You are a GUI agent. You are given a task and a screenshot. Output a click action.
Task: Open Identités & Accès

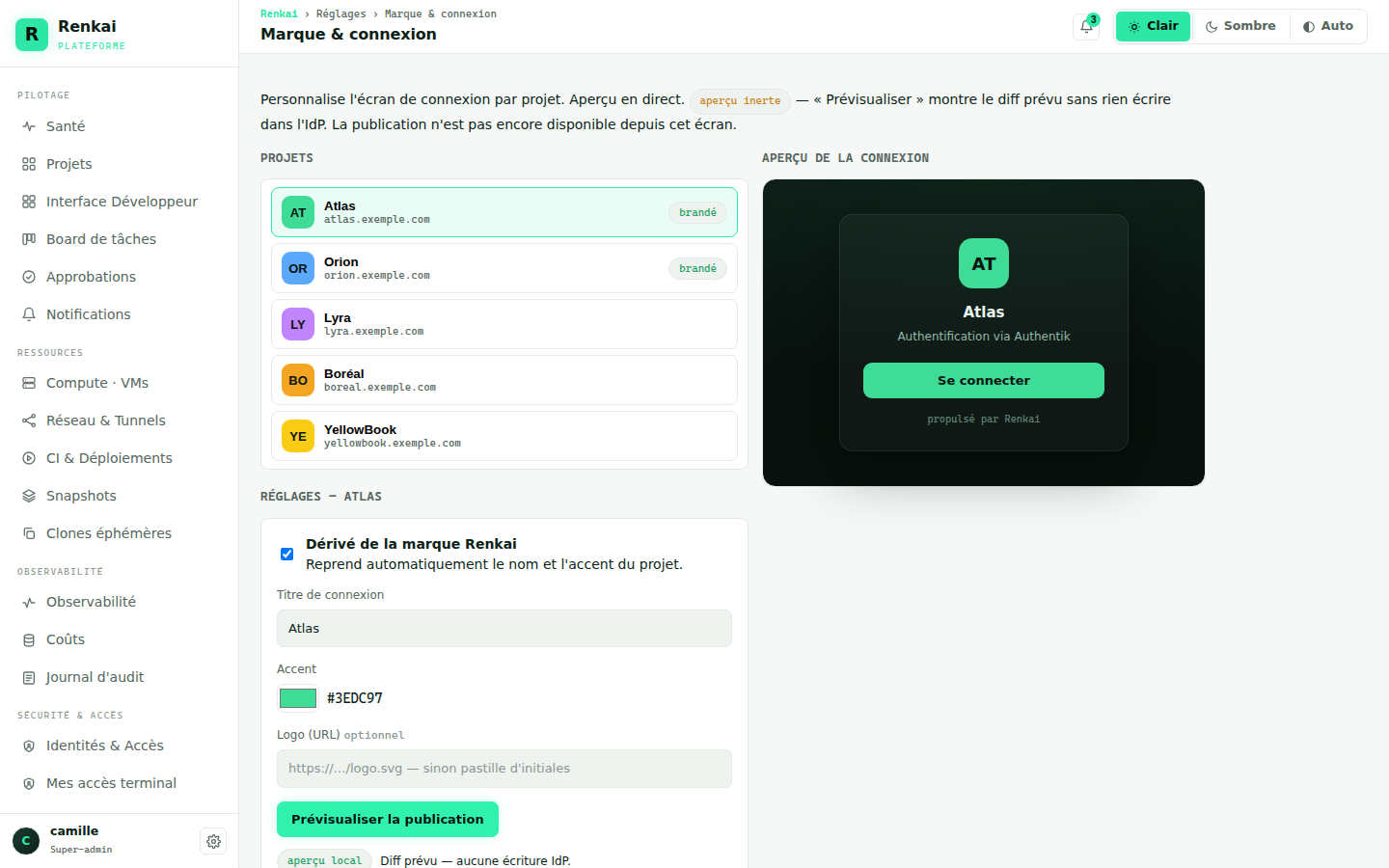point(119,746)
